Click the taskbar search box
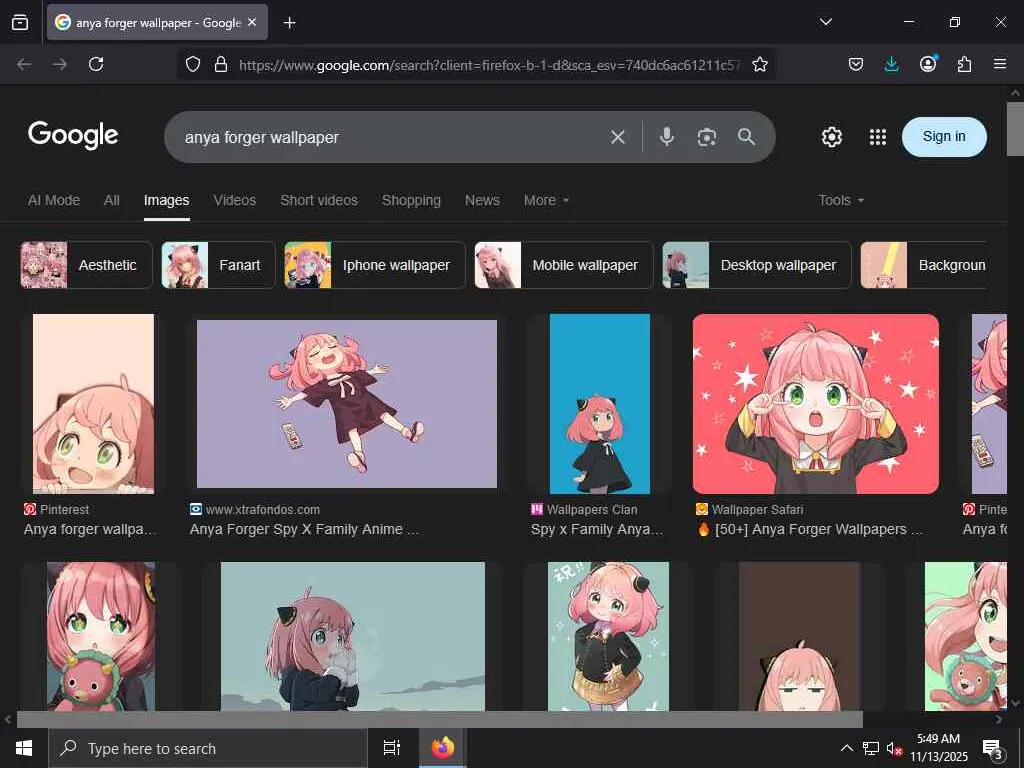 coord(208,748)
